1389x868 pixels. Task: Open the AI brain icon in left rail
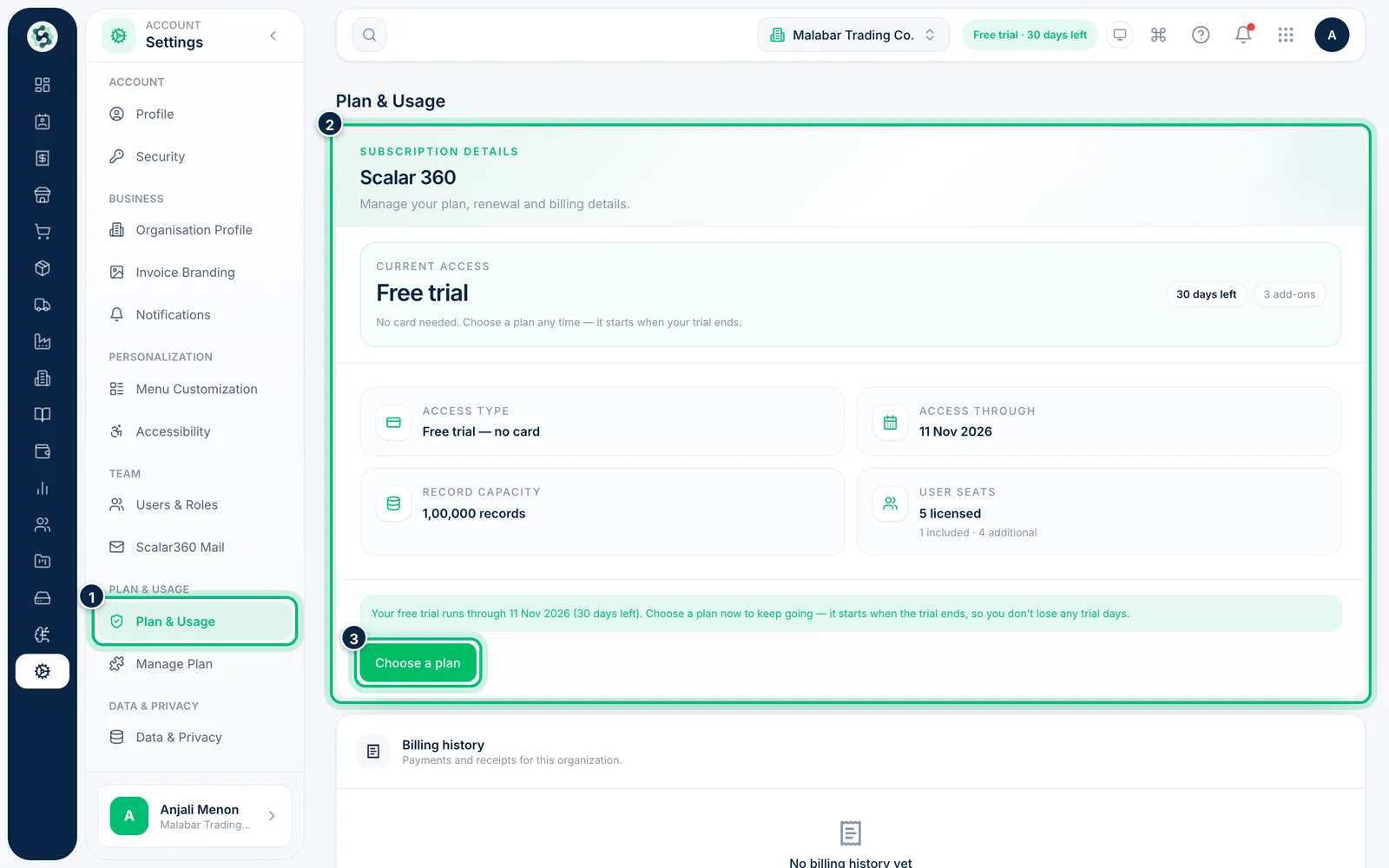[42, 635]
